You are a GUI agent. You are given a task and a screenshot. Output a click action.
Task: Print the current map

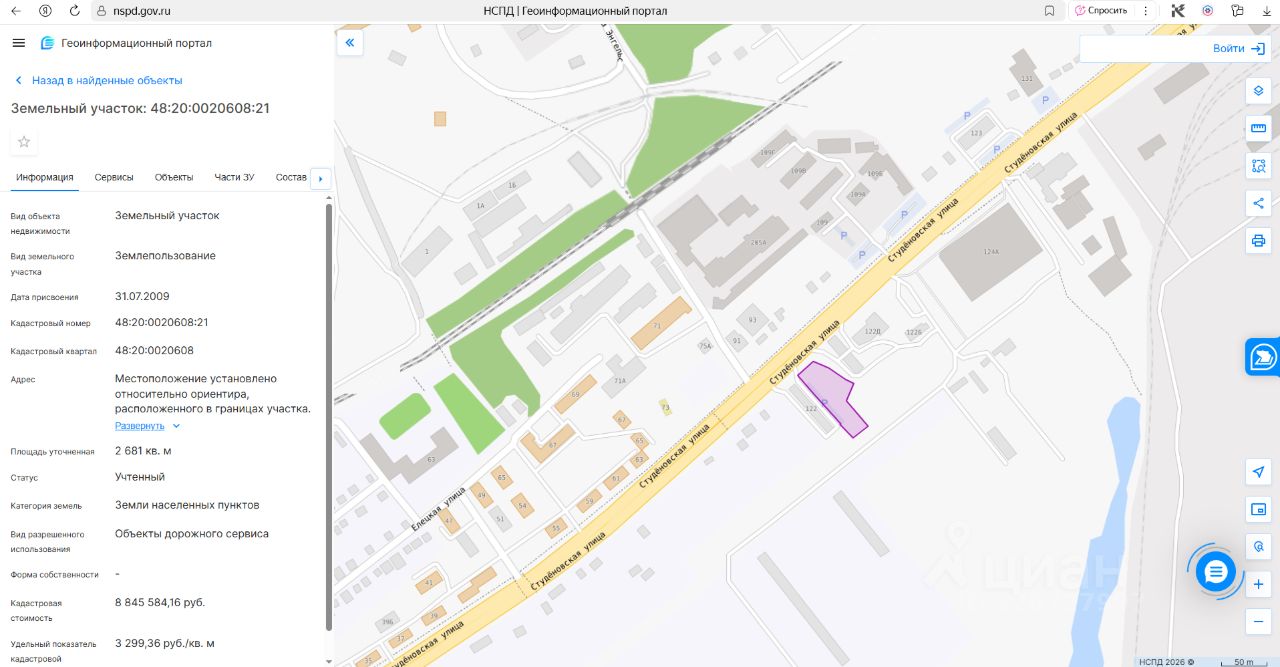[x=1259, y=241]
